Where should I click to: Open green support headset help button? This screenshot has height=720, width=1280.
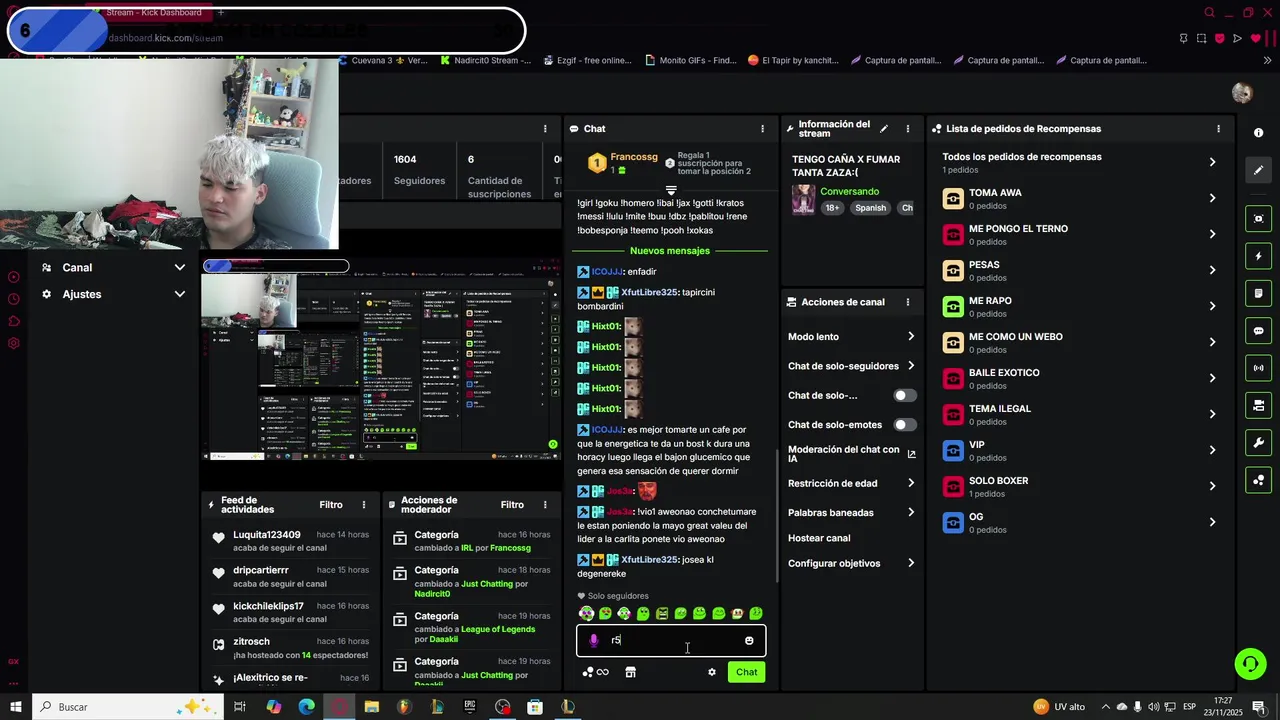1250,664
